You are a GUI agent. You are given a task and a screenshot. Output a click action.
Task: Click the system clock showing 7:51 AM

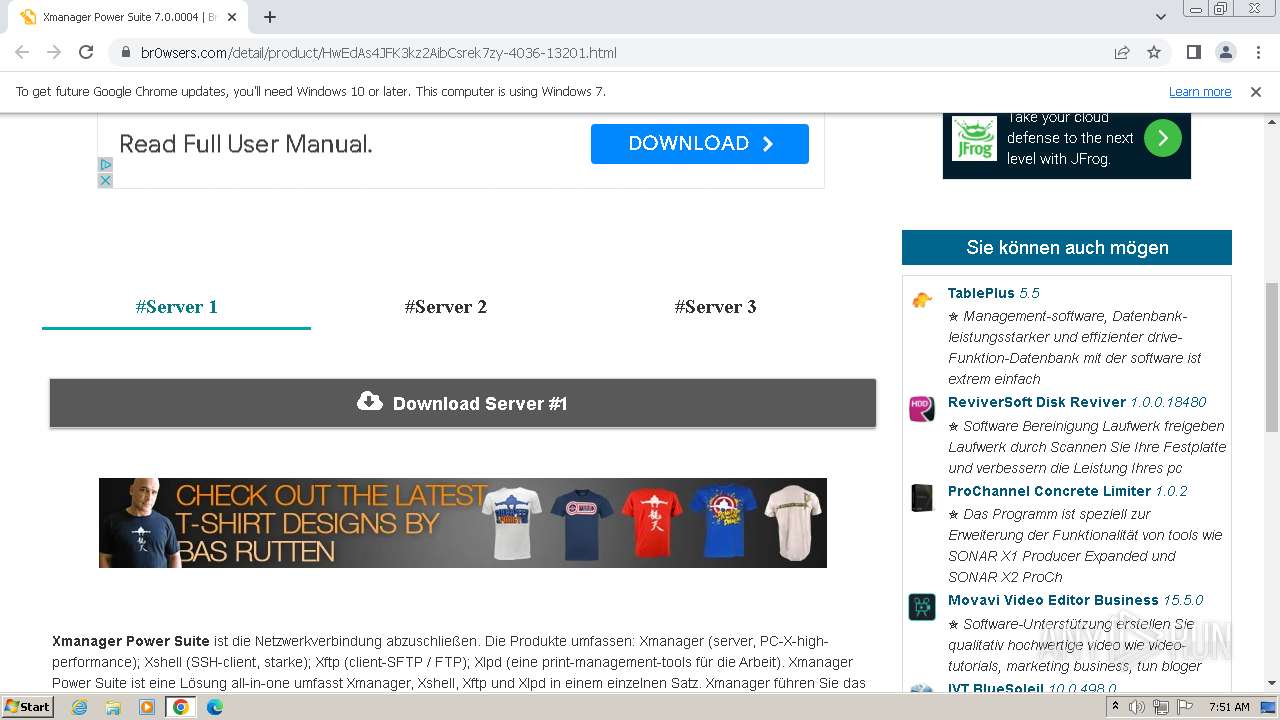1229,707
